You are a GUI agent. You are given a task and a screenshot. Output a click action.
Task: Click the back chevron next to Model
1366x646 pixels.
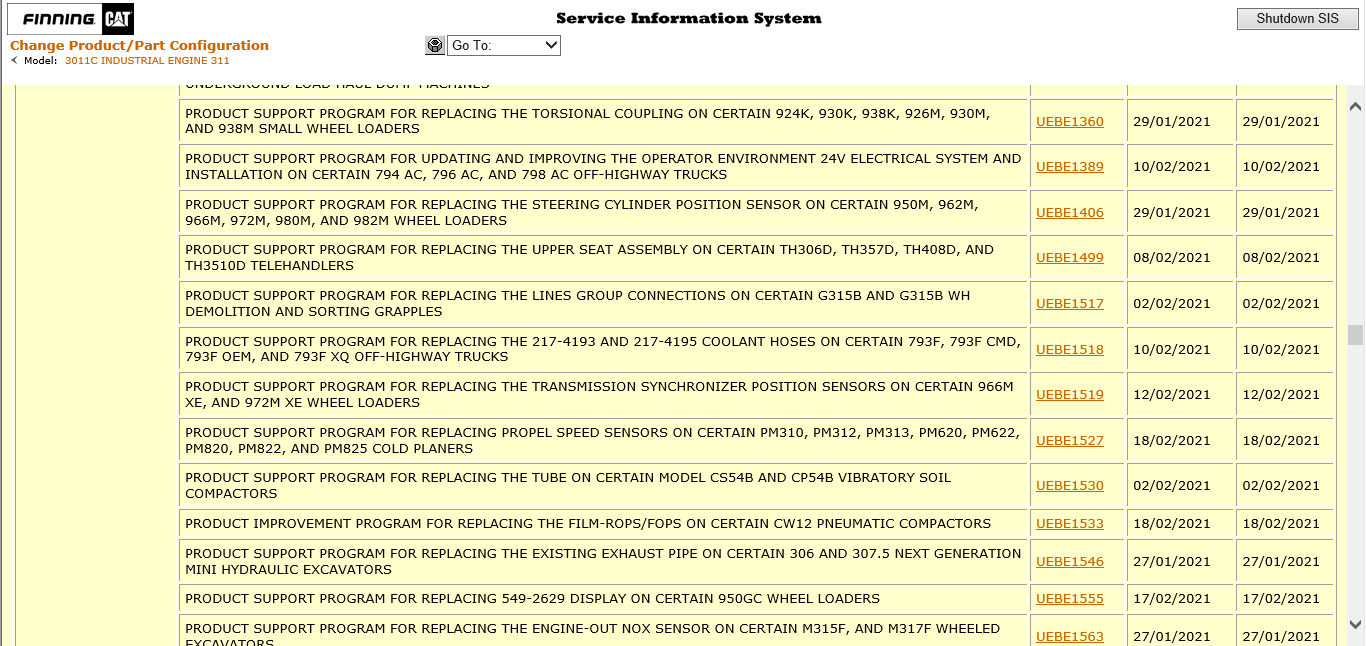(12, 60)
